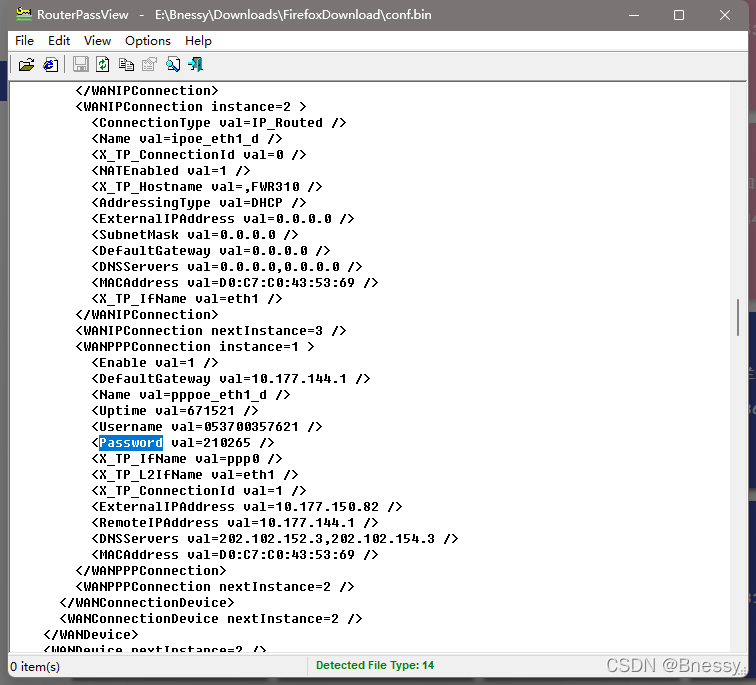Screen dimensions: 756x685
Task: Open router config file via folder icon
Action: pyautogui.click(x=26, y=64)
